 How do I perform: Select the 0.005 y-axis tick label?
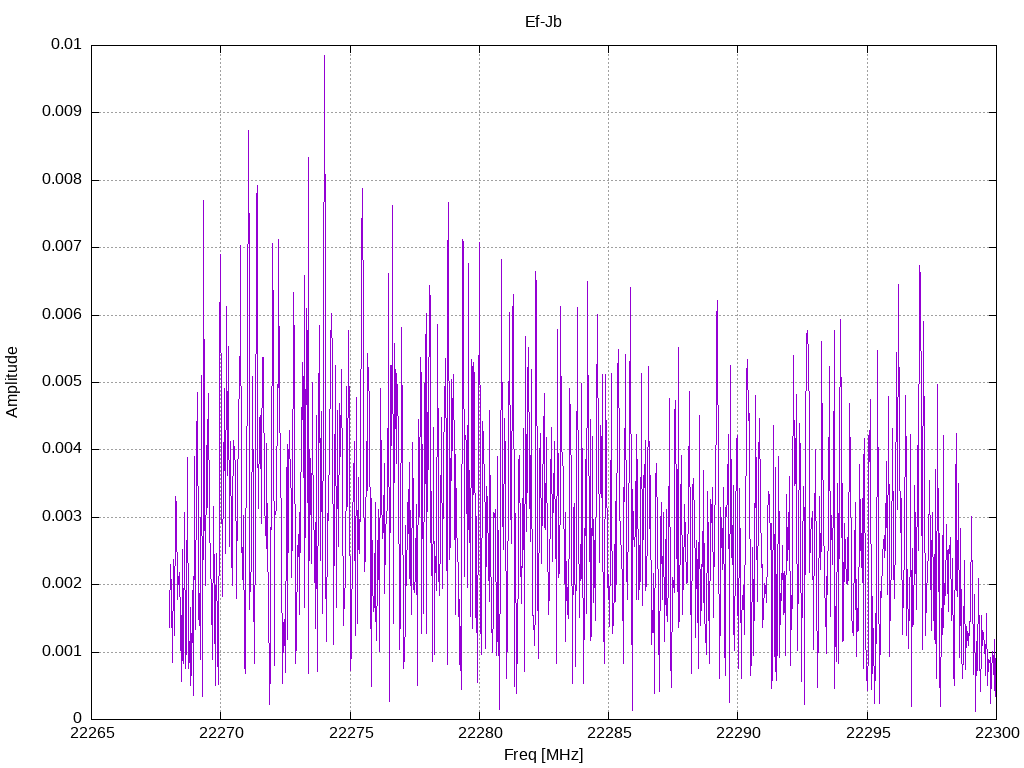point(62,382)
